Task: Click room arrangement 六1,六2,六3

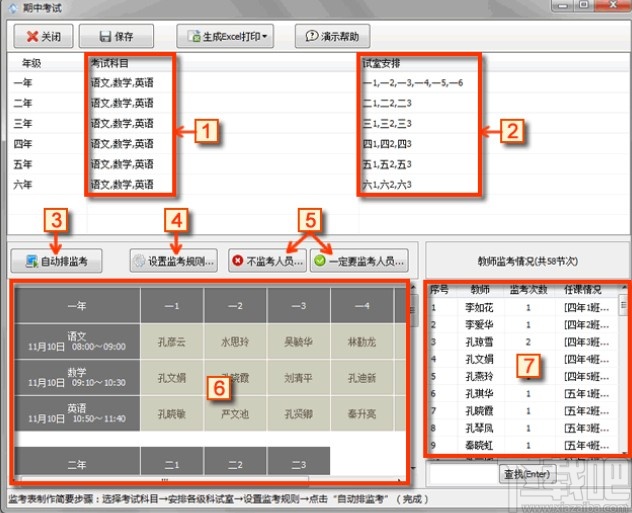Action: pos(387,185)
